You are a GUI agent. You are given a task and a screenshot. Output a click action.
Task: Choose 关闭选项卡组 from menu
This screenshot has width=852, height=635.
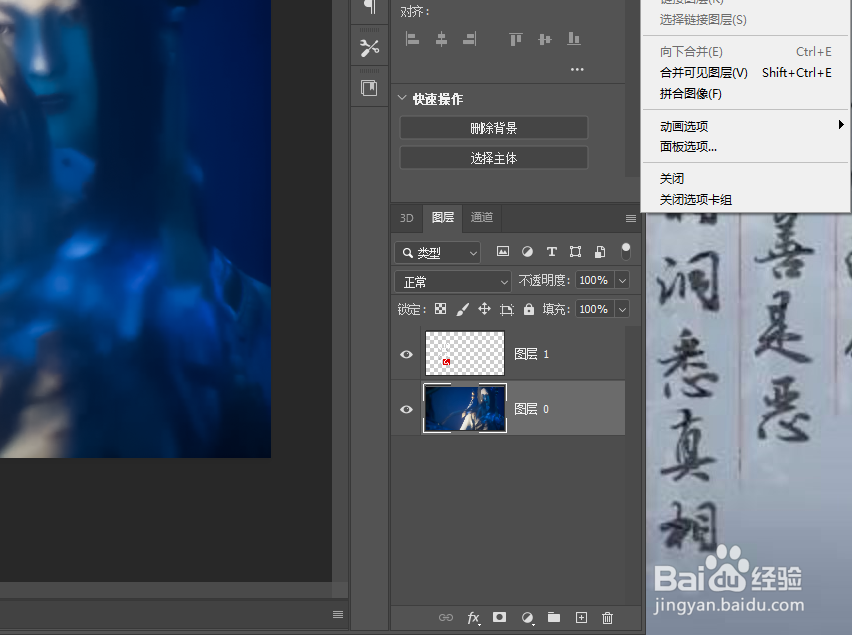click(x=746, y=200)
